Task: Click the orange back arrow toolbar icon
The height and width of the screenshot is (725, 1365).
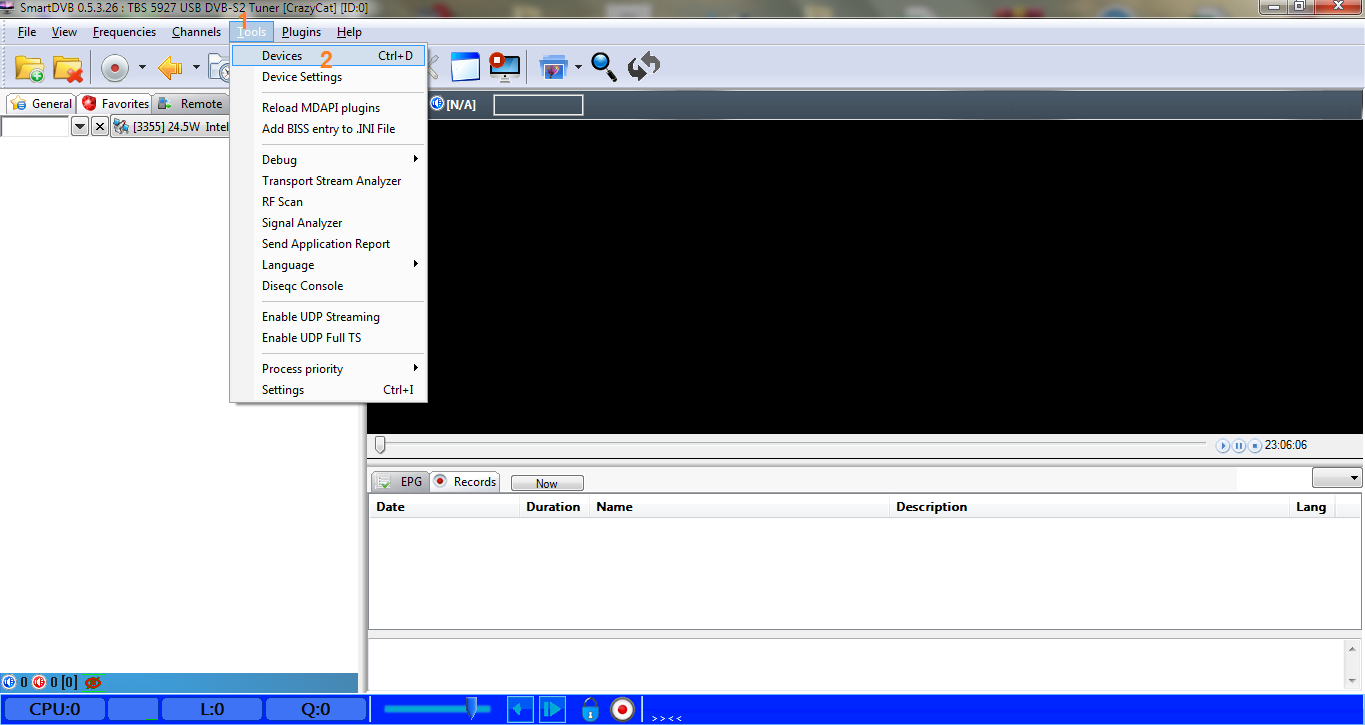Action: [170, 68]
